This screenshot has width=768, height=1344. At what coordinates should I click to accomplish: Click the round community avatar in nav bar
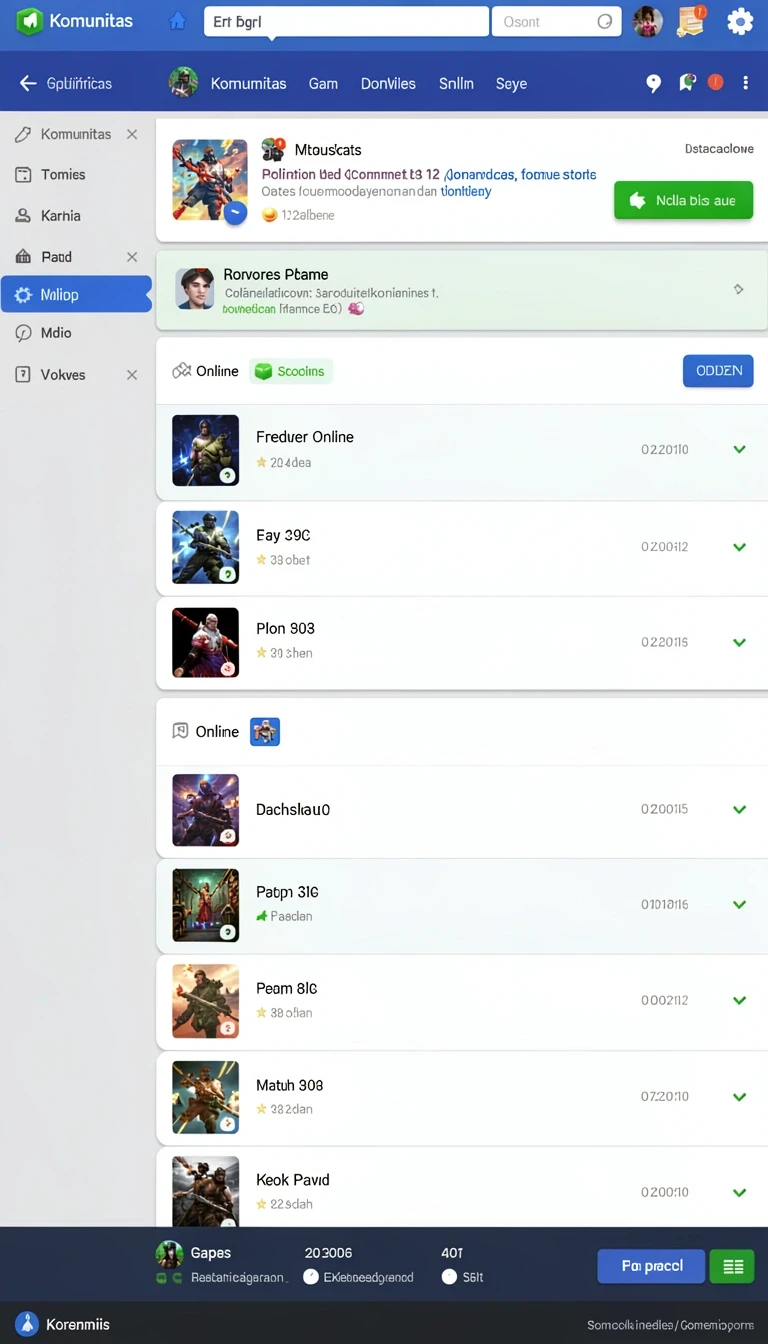point(183,83)
